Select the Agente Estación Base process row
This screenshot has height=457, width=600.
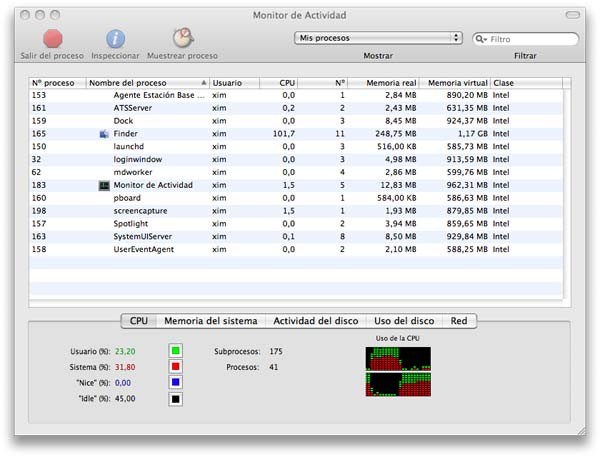click(x=296, y=95)
